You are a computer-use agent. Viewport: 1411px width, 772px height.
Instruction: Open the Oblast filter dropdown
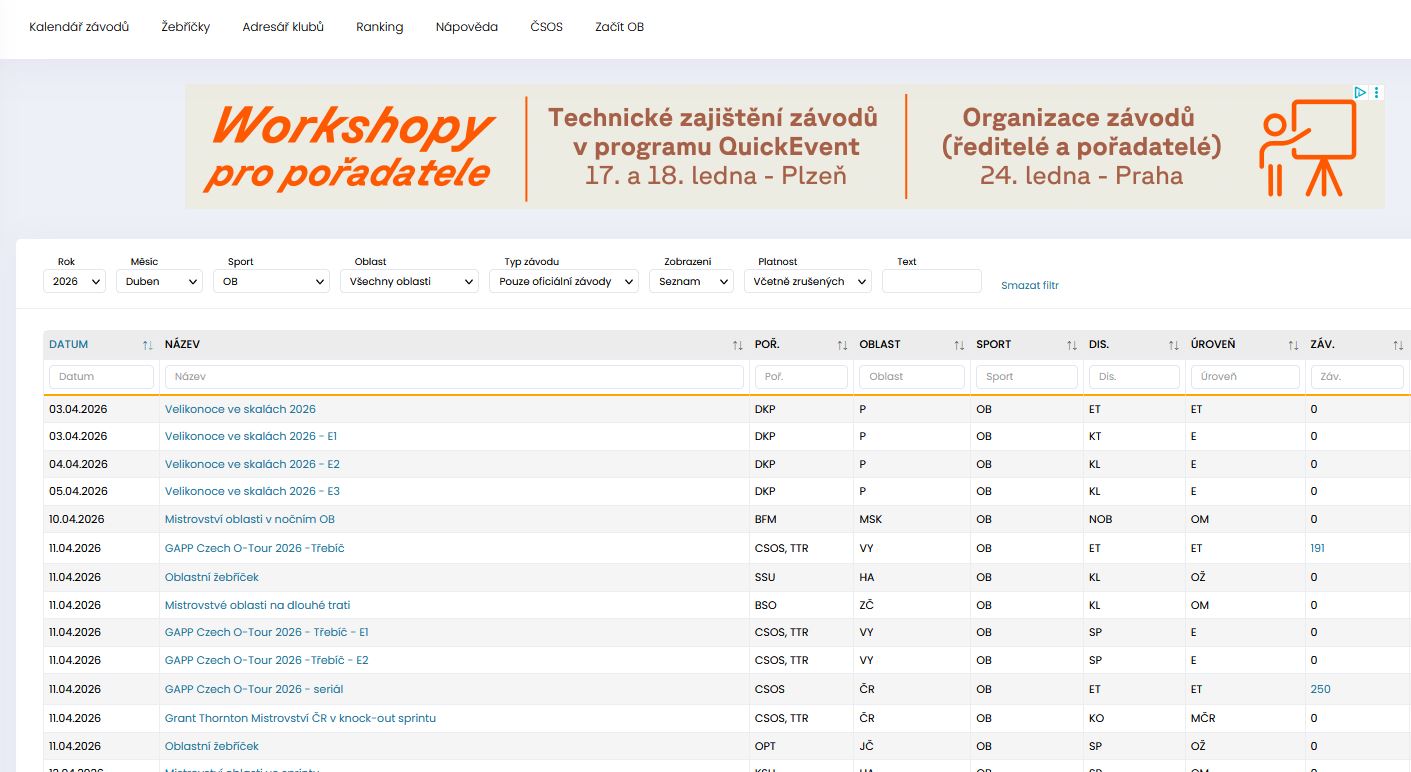click(x=409, y=282)
